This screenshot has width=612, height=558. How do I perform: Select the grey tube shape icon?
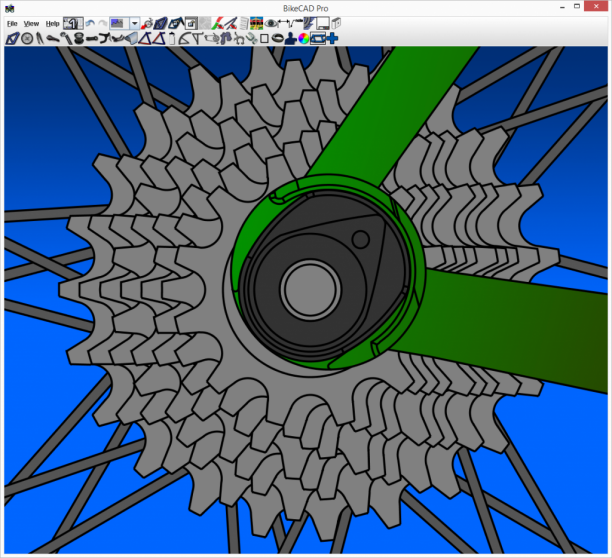pos(132,39)
